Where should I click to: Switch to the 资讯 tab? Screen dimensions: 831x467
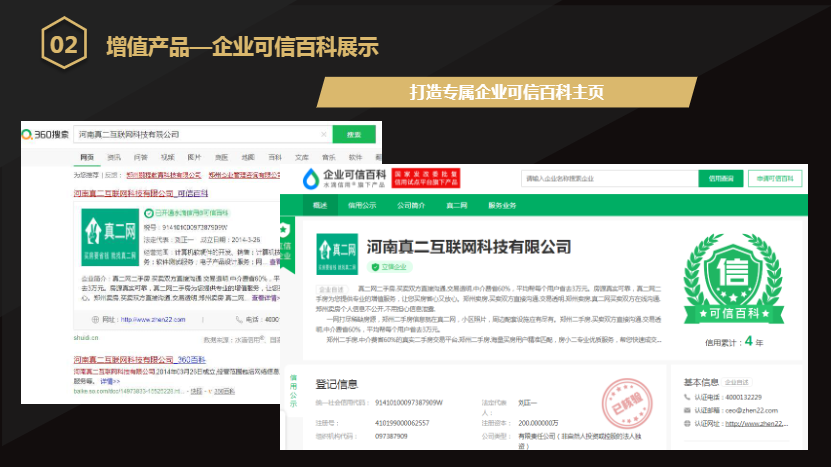point(114,157)
